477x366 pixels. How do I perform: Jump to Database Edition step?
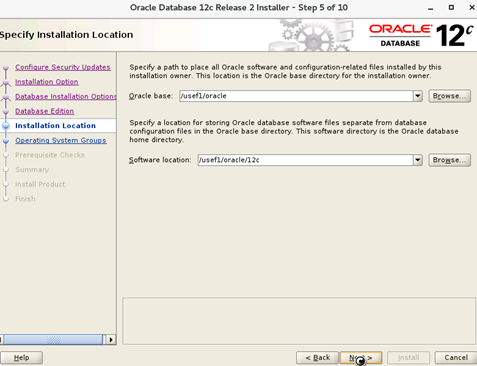click(x=45, y=111)
